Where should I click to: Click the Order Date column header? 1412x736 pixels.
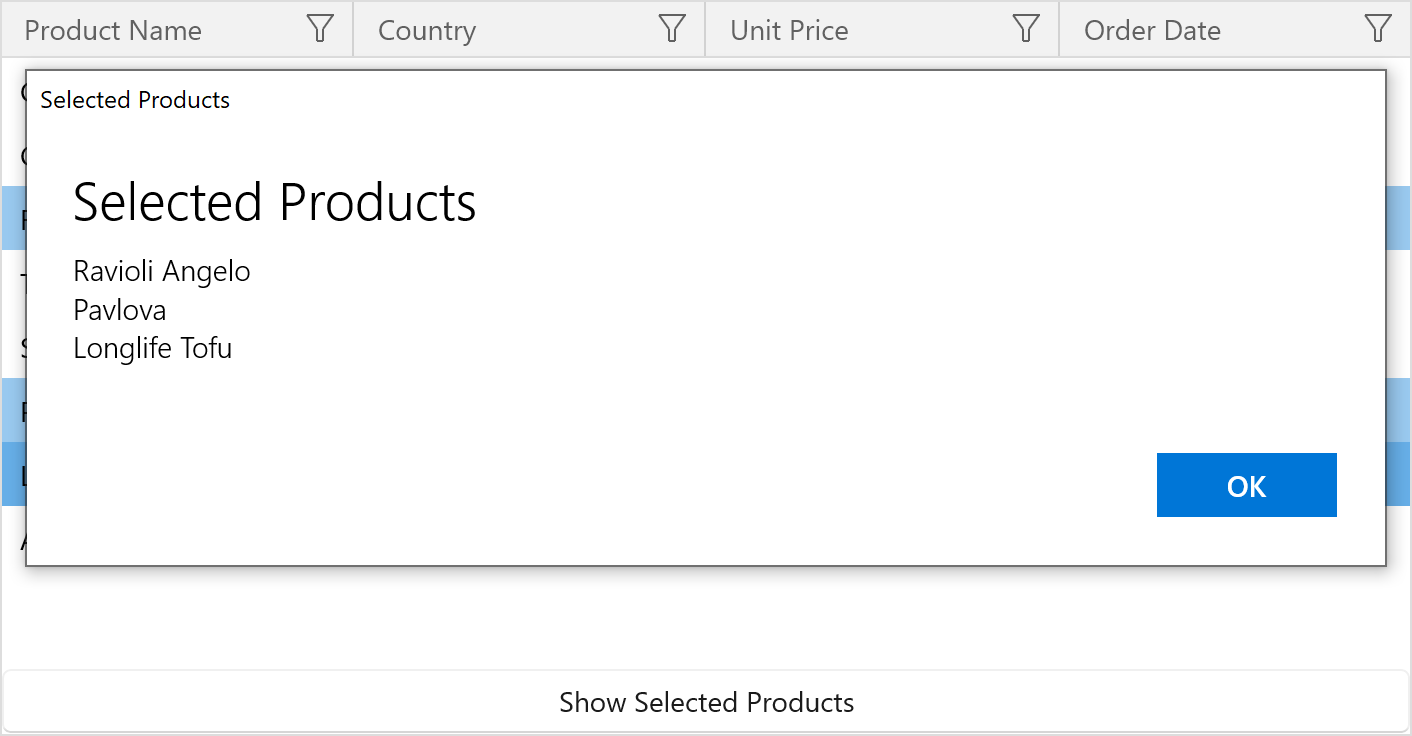[1152, 29]
